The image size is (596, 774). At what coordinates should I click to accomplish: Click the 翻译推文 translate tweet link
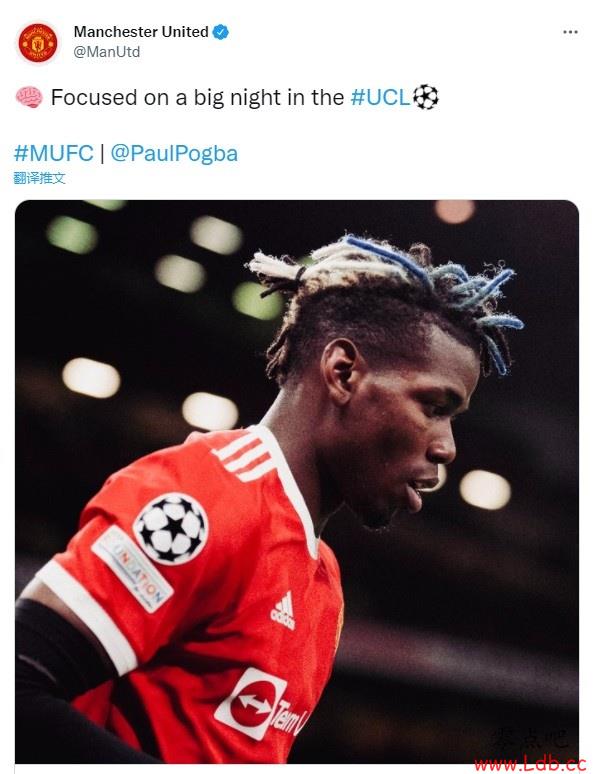[x=40, y=178]
